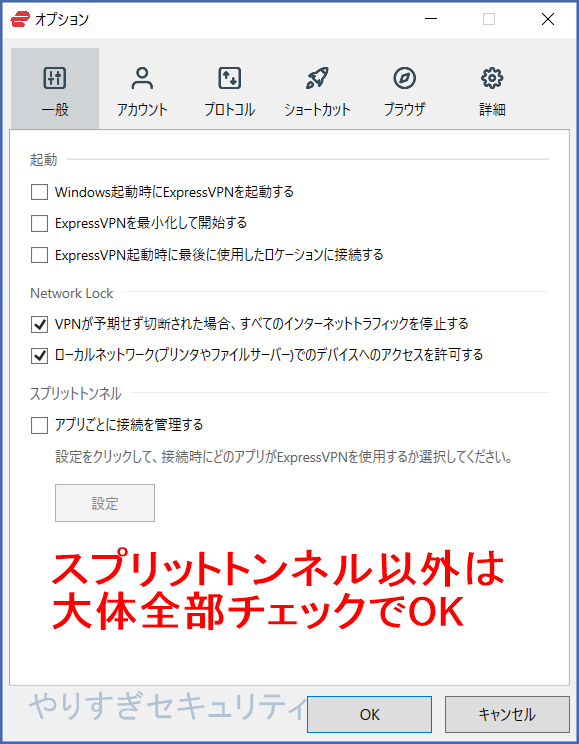
Task: Close the オプション window
Action: 548,19
